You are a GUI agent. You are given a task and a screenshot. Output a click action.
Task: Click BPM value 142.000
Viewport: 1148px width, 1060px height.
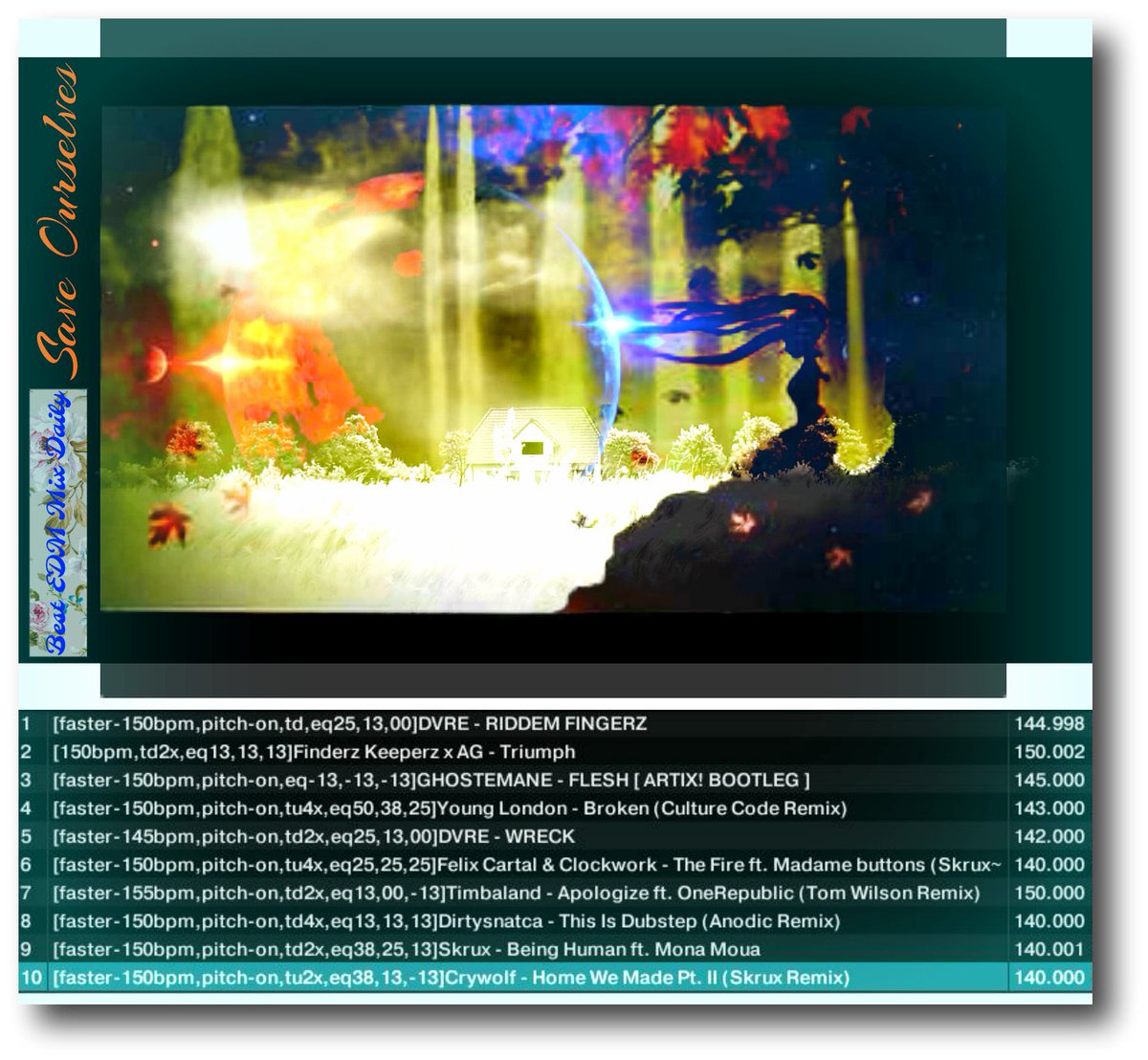(x=1049, y=837)
